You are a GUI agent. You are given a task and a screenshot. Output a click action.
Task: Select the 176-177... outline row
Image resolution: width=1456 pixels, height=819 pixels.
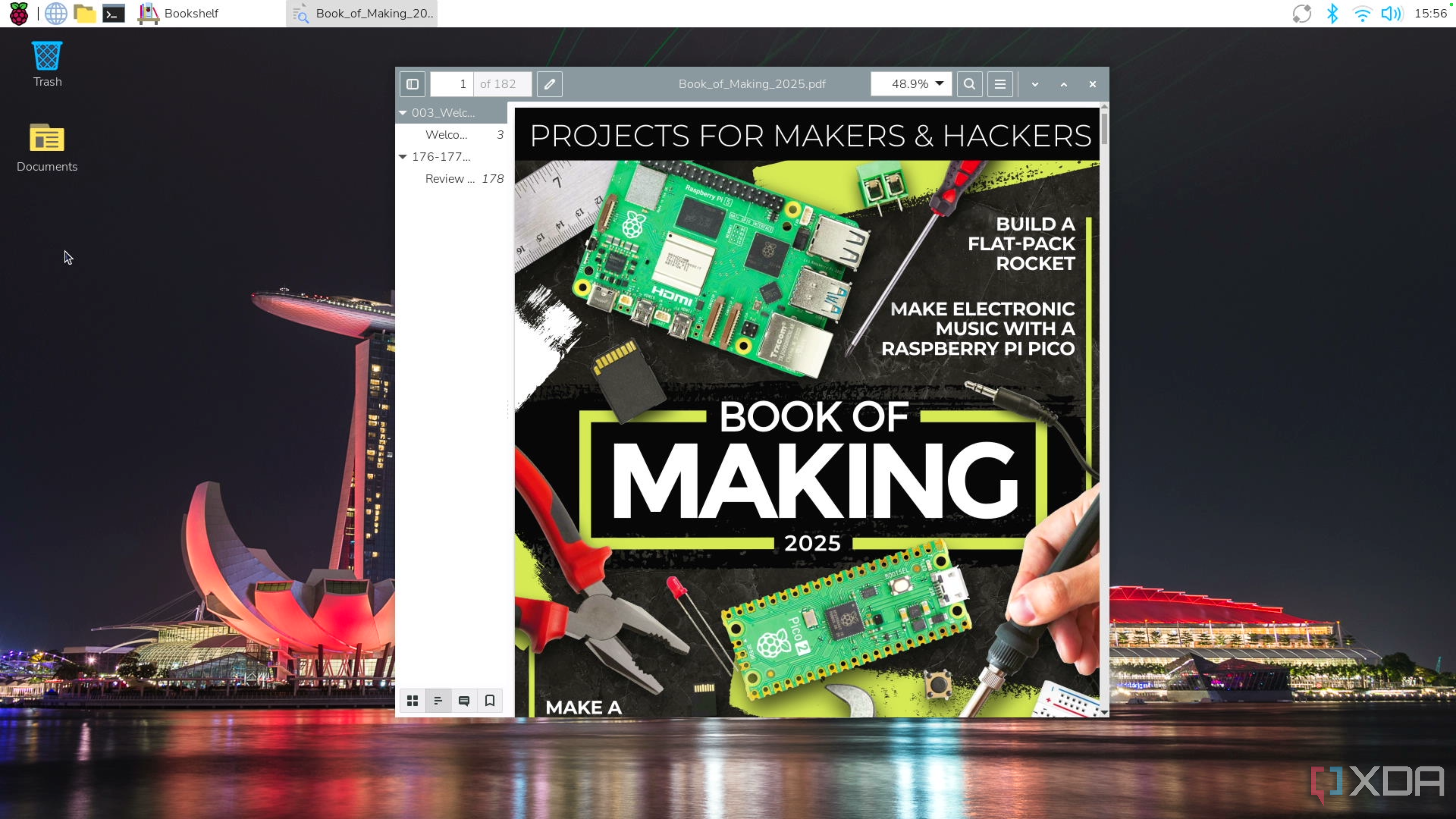[452, 157]
